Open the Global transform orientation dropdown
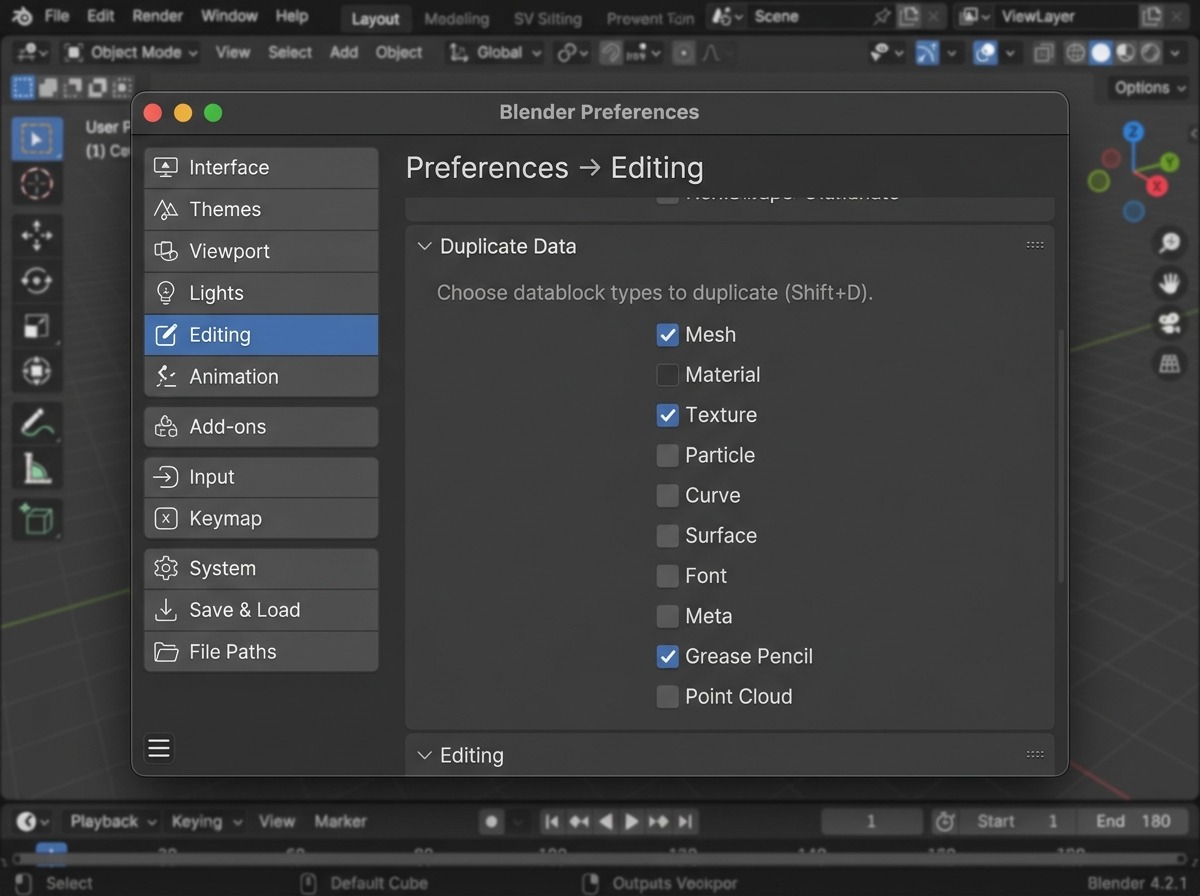The width and height of the screenshot is (1200, 896). [x=495, y=53]
